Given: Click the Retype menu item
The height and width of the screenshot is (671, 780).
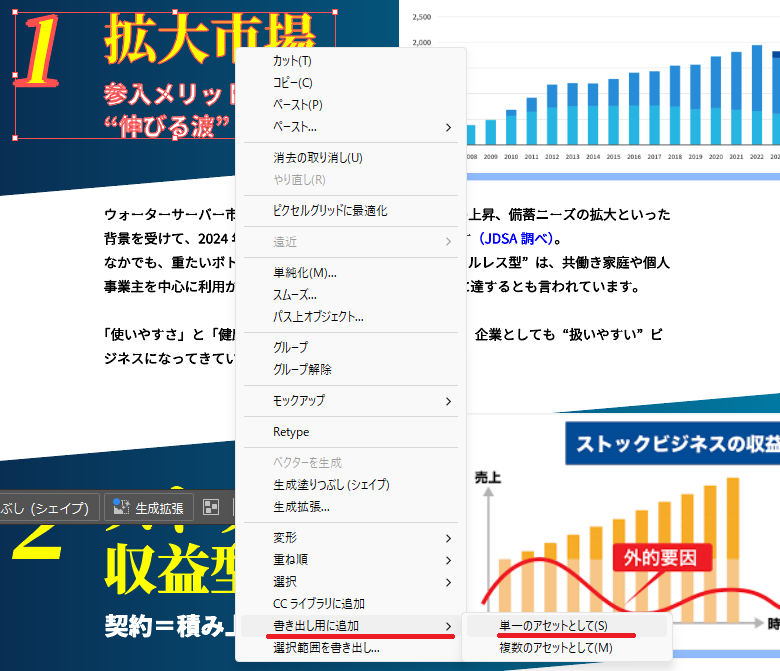Looking at the screenshot, I should [291, 432].
